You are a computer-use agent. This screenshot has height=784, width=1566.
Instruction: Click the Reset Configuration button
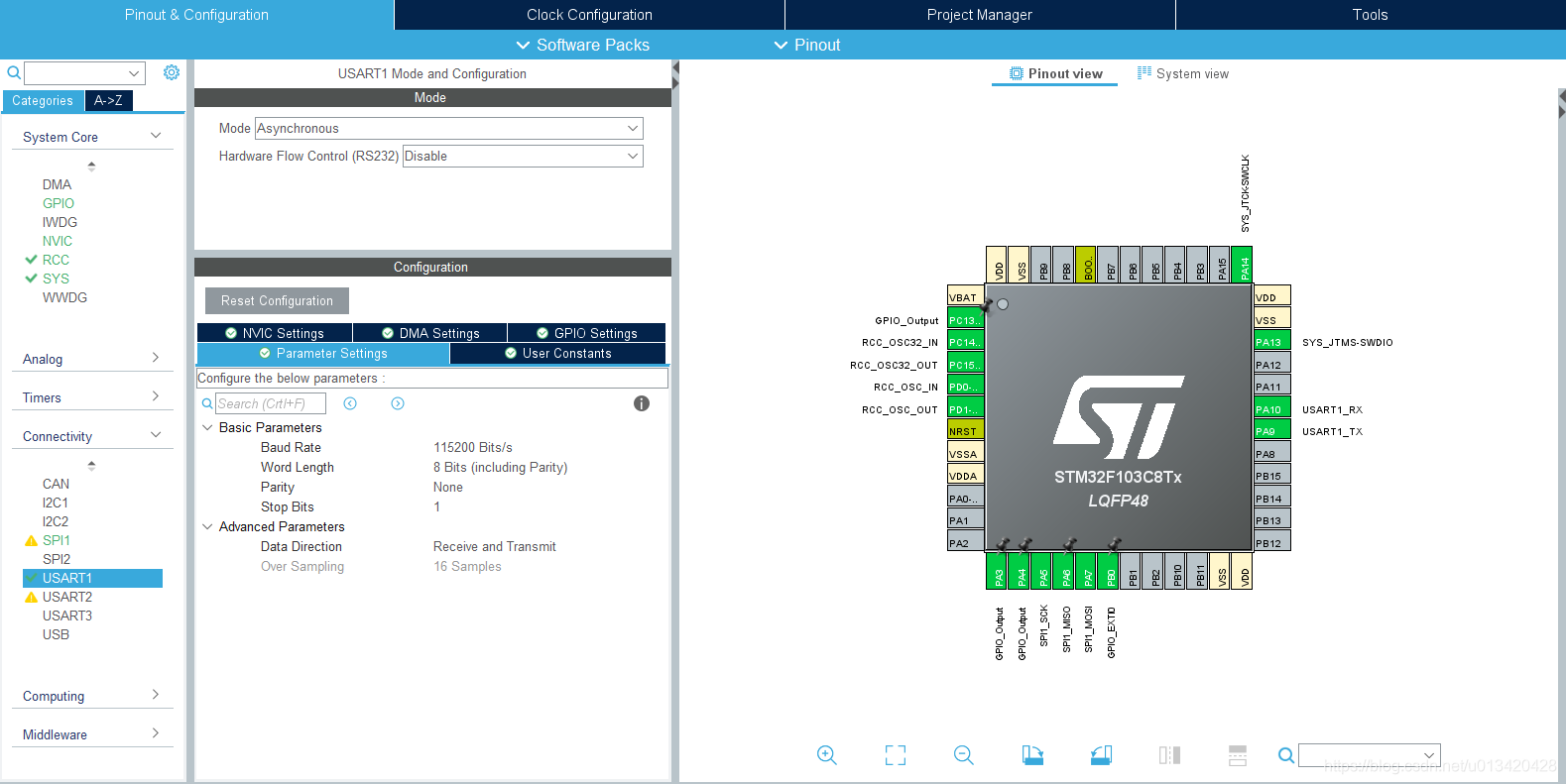[277, 300]
